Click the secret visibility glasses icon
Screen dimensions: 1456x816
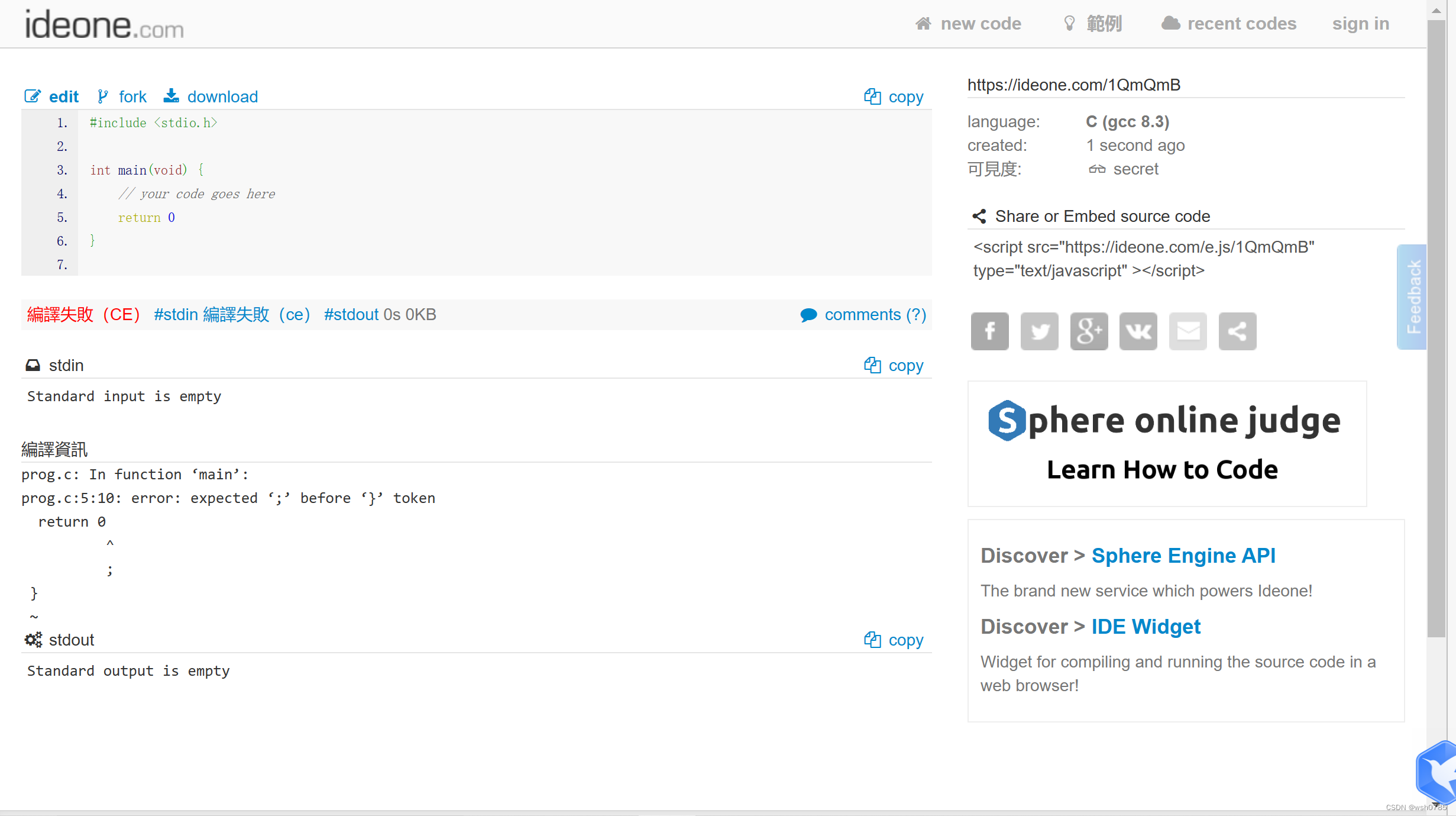tap(1097, 169)
